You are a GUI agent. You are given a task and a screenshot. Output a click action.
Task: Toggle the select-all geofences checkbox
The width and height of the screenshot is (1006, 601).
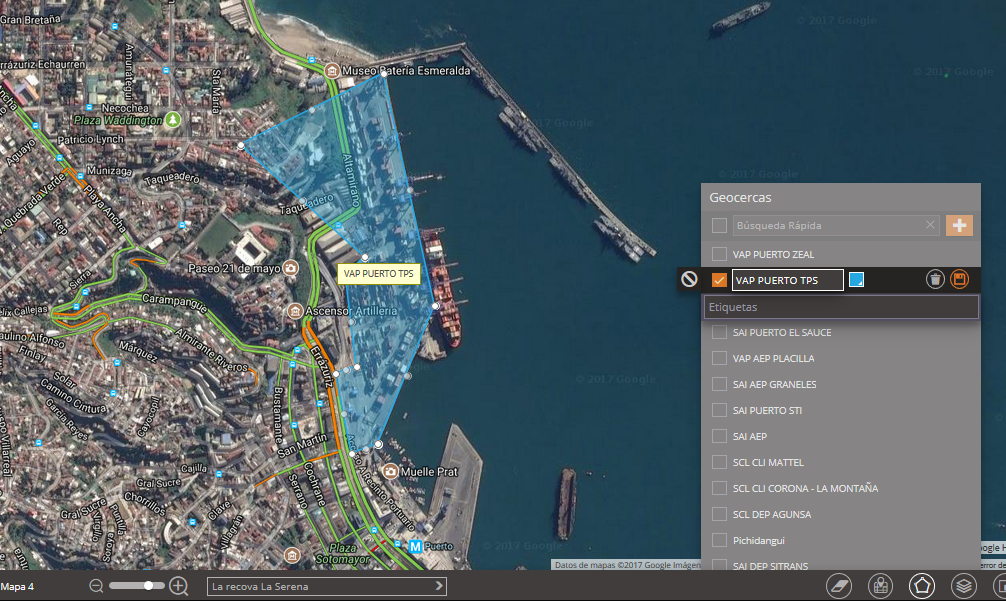pyautogui.click(x=719, y=226)
